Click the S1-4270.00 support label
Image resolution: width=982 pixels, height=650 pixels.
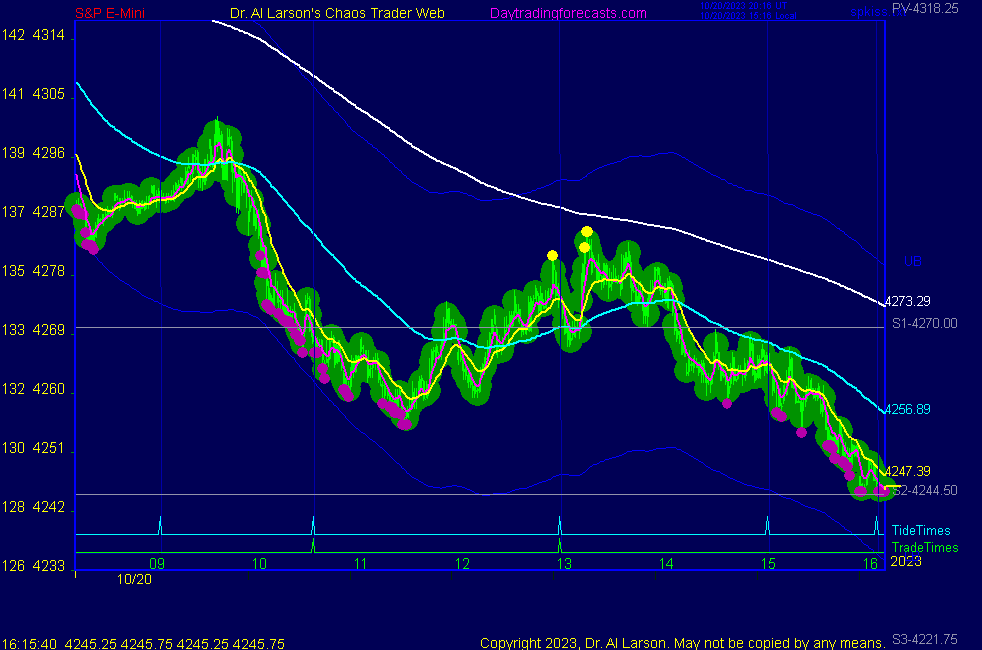pyautogui.click(x=925, y=323)
